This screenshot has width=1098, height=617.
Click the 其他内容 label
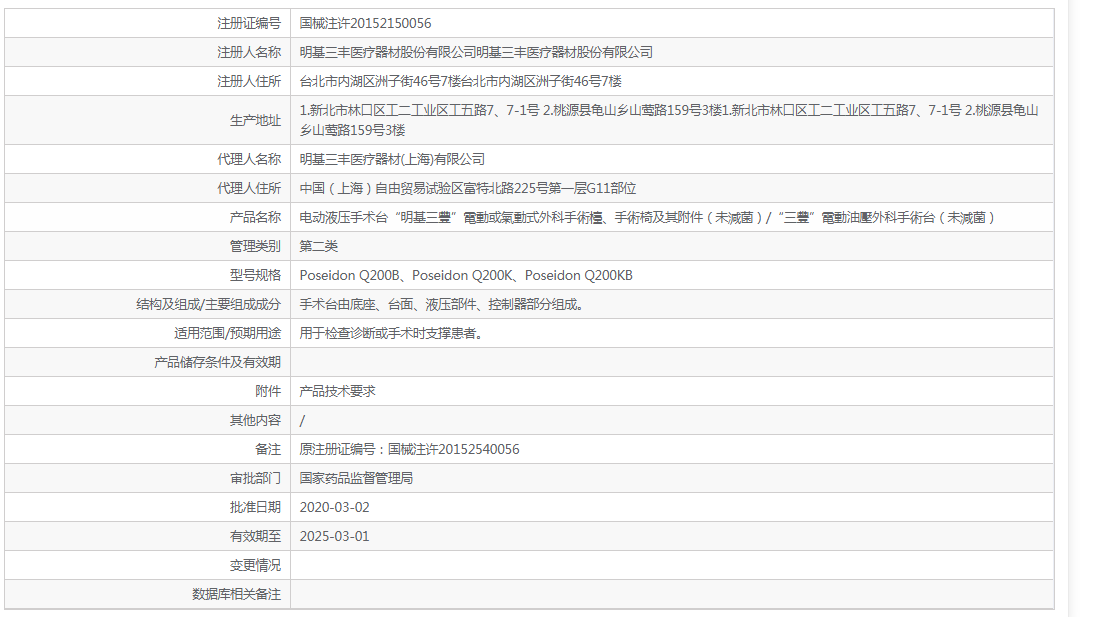click(x=255, y=420)
